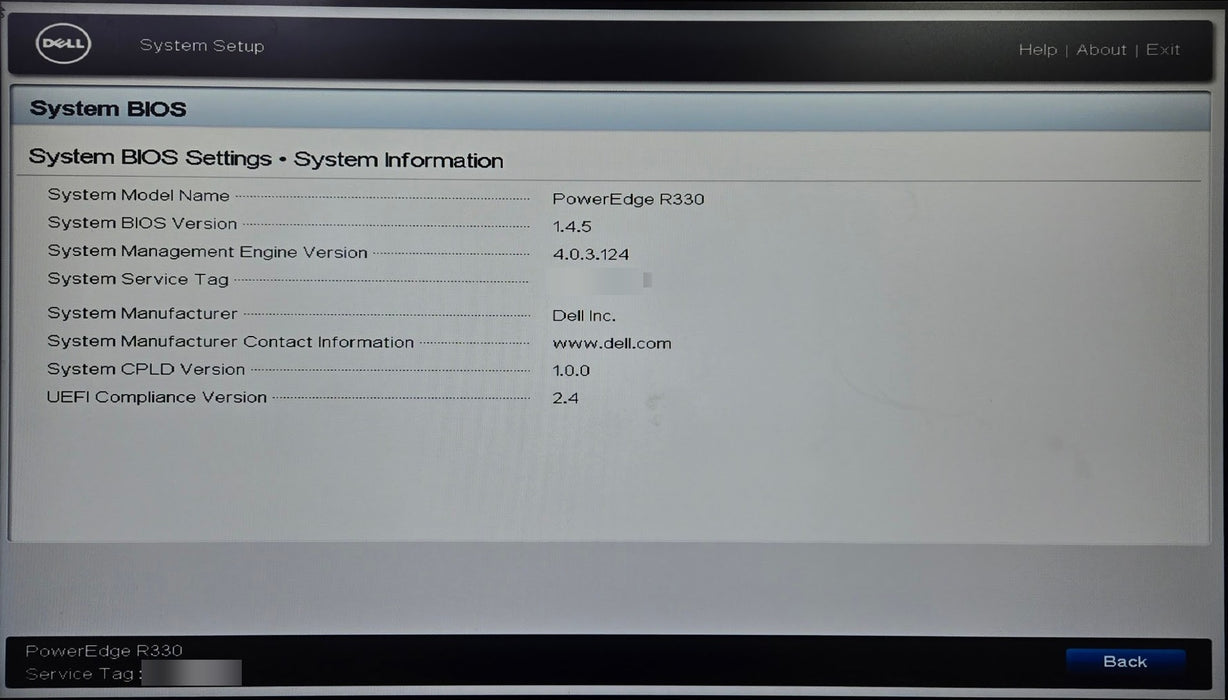Select the System Model Name label
Viewport: 1228px width, 700px height.
(x=139, y=196)
